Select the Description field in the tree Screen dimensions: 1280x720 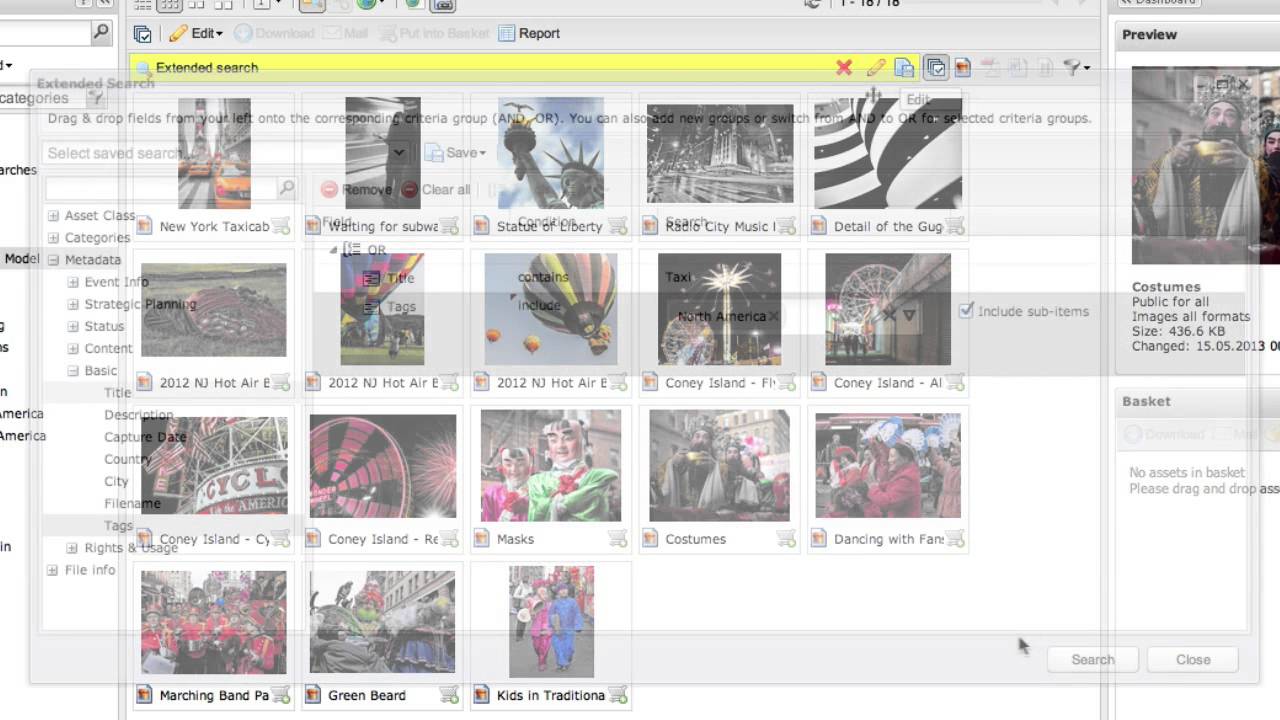tap(138, 414)
